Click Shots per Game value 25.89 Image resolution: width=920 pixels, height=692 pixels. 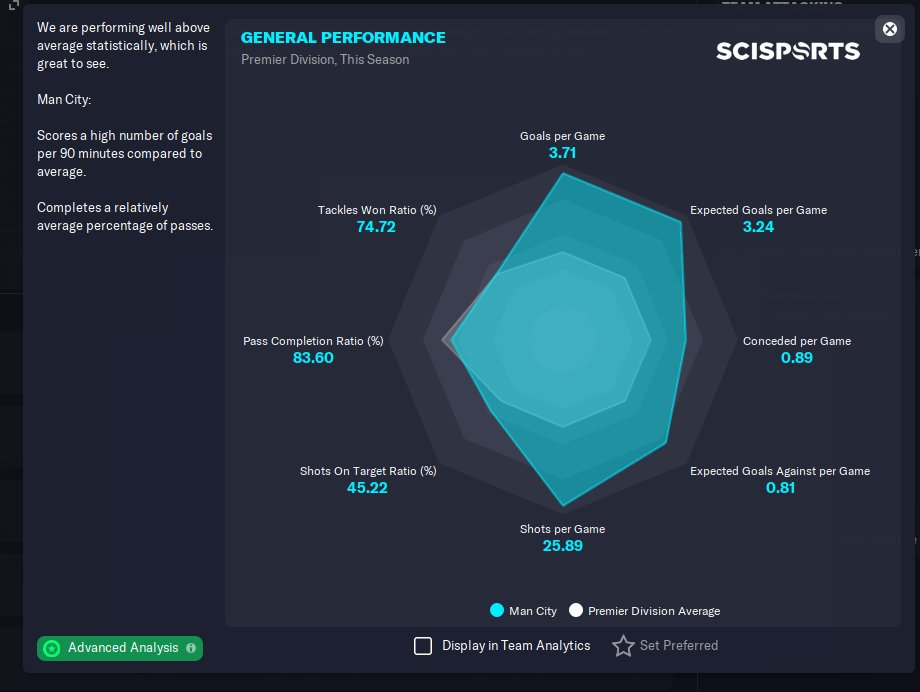pos(562,546)
